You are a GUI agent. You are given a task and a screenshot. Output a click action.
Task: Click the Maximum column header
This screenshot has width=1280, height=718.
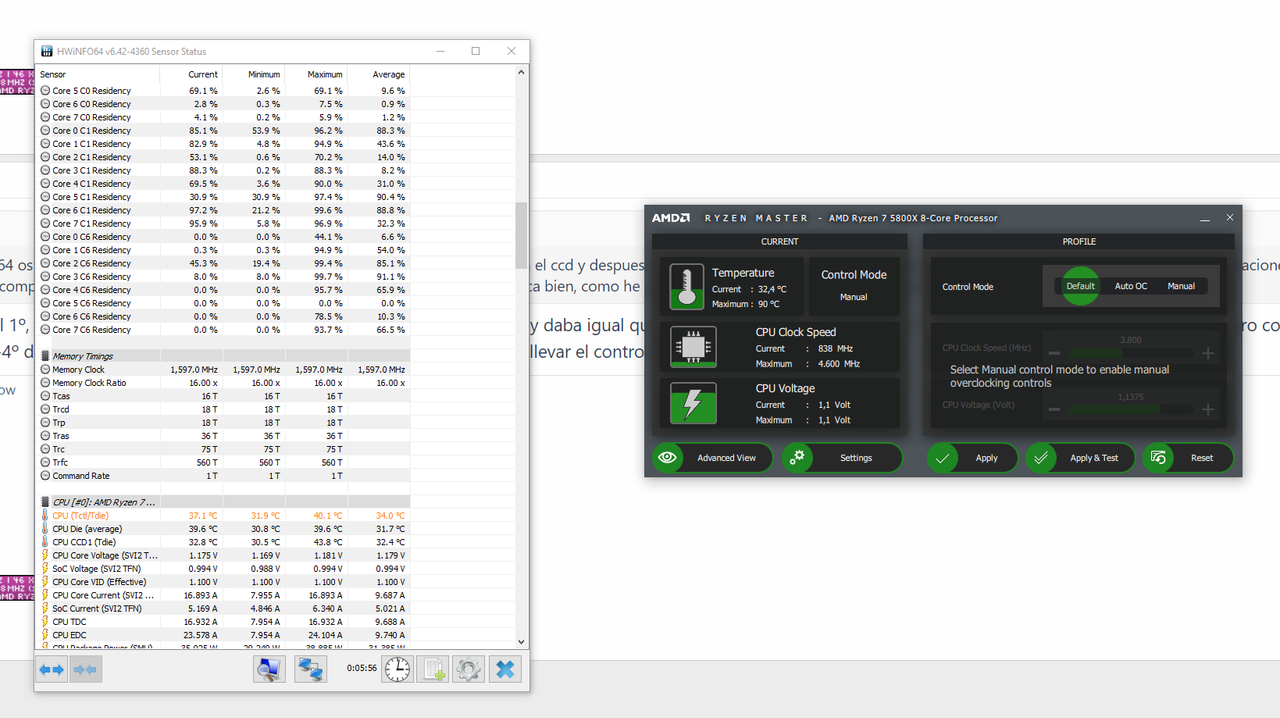coord(316,74)
